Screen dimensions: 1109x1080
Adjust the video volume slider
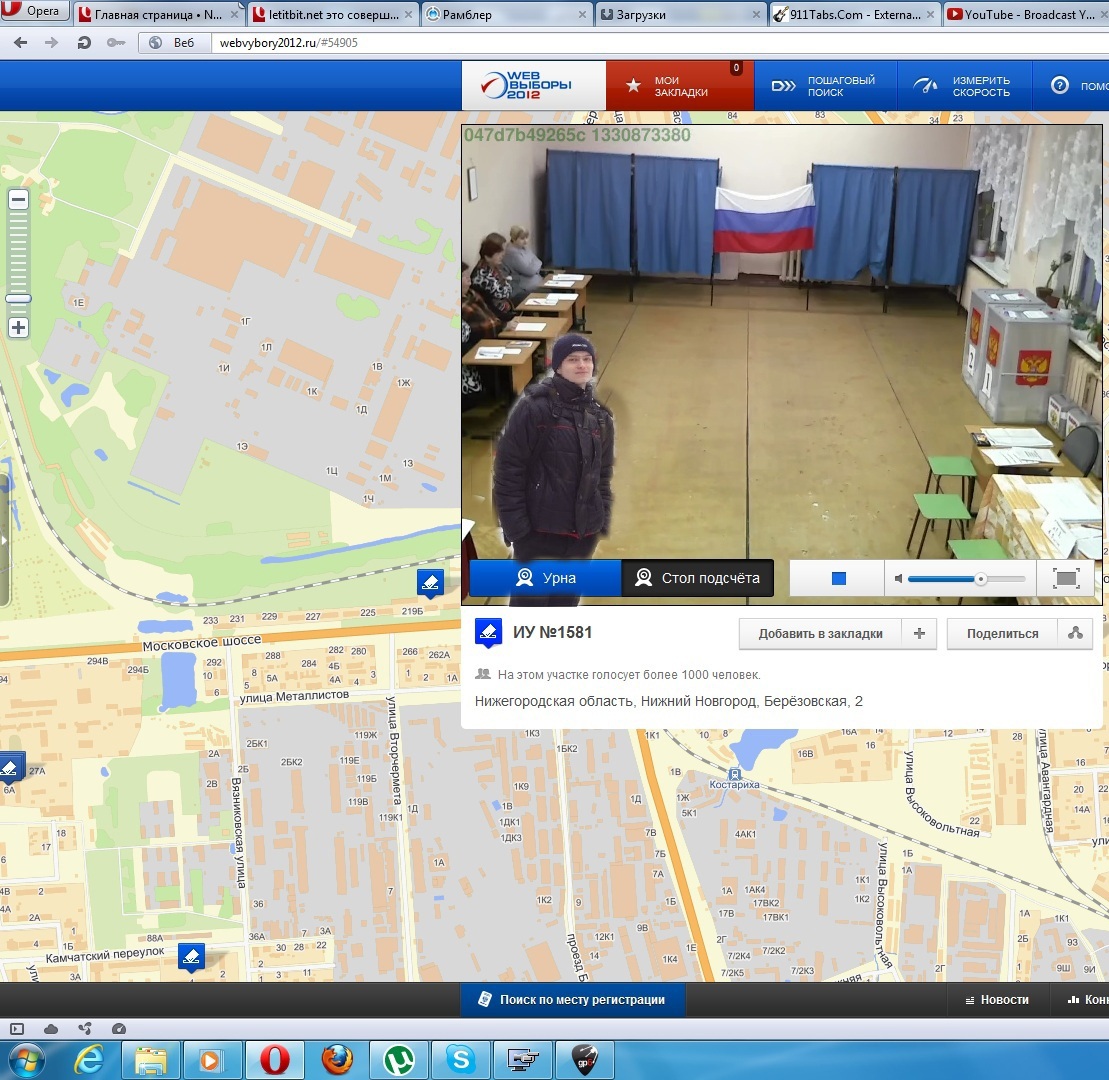tap(966, 579)
